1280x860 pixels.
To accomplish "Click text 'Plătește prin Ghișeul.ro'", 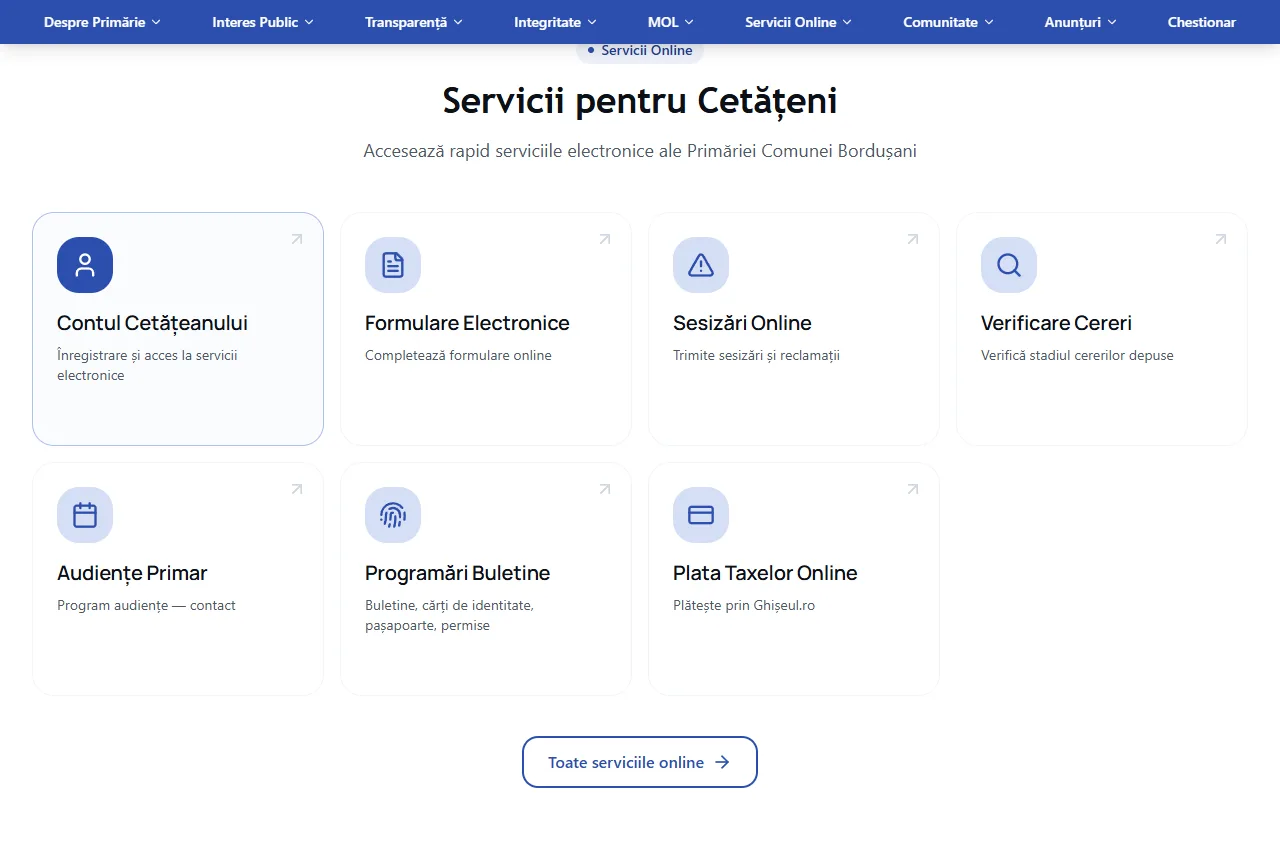I will point(744,605).
